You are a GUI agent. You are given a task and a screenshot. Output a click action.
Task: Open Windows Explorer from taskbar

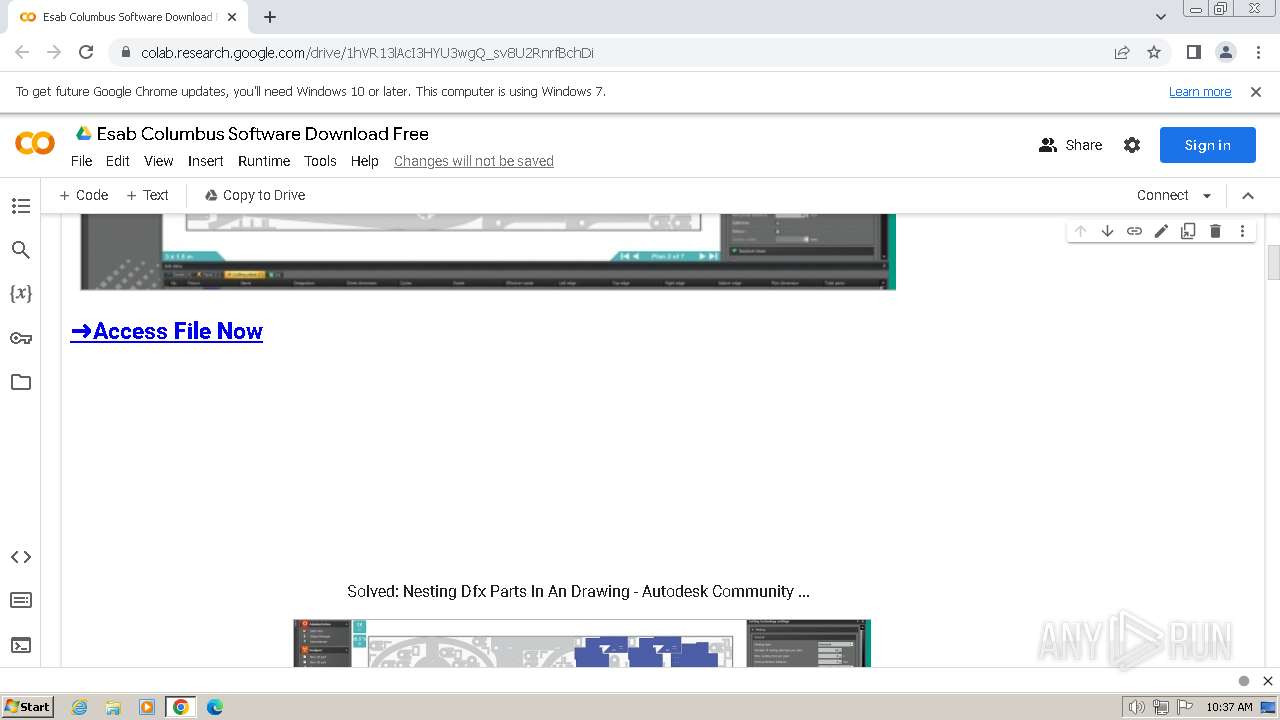(x=113, y=707)
